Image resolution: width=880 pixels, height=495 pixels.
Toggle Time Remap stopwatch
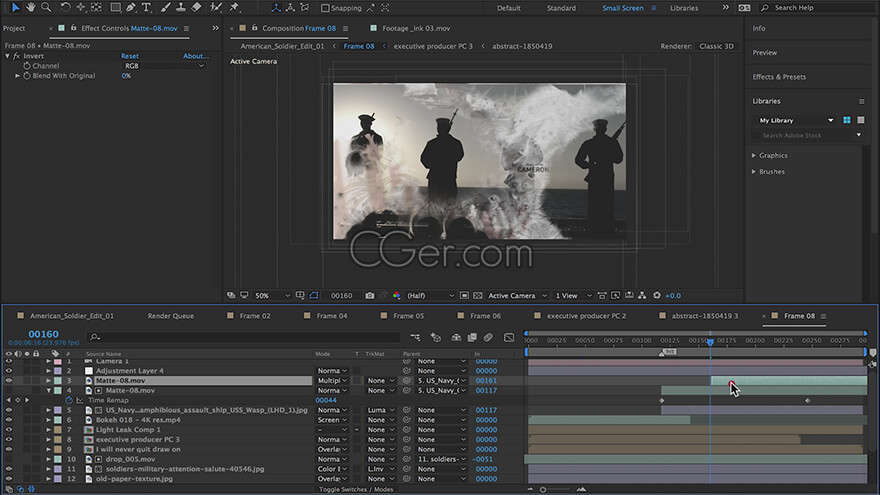(69, 400)
